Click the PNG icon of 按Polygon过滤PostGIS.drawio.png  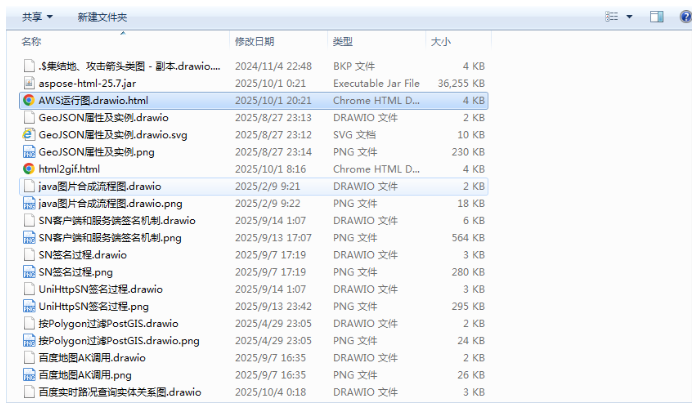pyautogui.click(x=29, y=340)
